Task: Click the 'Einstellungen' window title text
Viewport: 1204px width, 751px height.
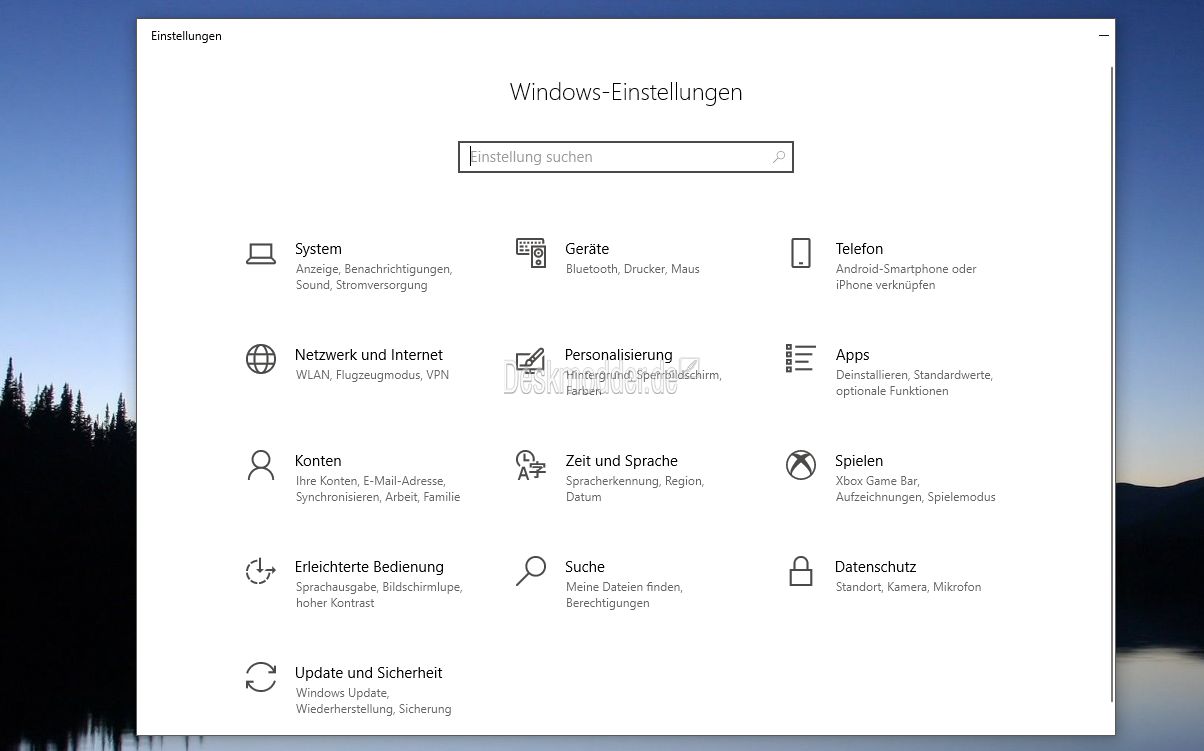Action: click(x=186, y=36)
